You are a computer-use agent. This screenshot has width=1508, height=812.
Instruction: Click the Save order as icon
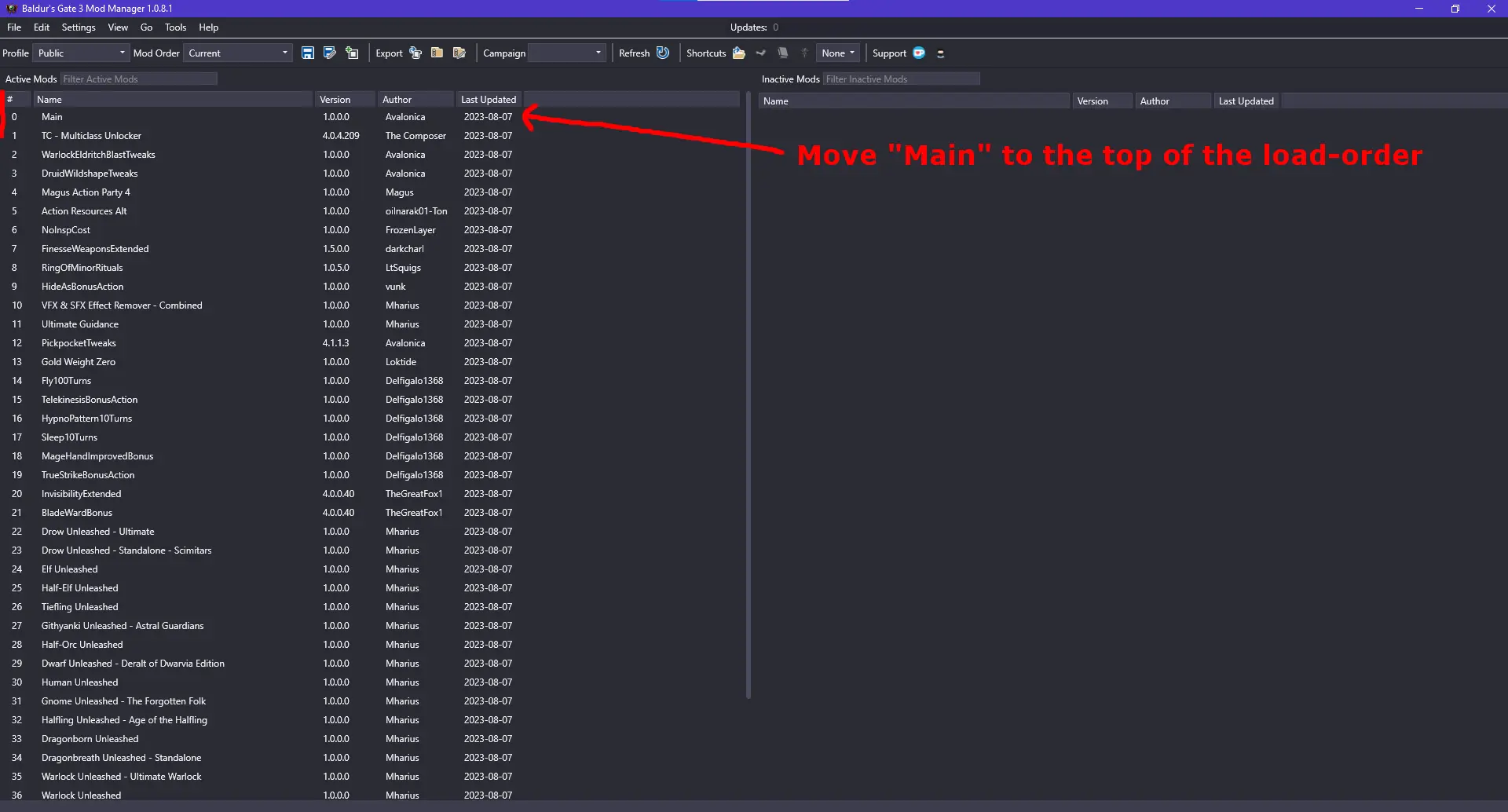330,53
